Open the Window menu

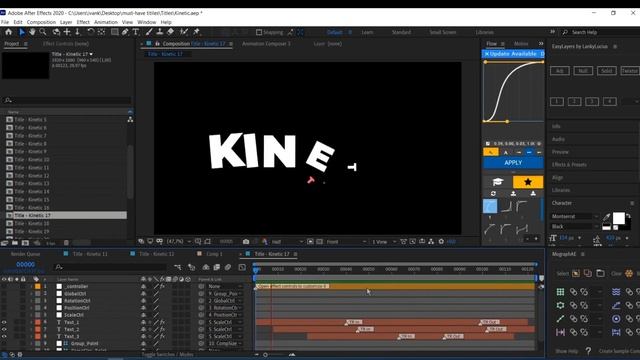tap(147, 22)
